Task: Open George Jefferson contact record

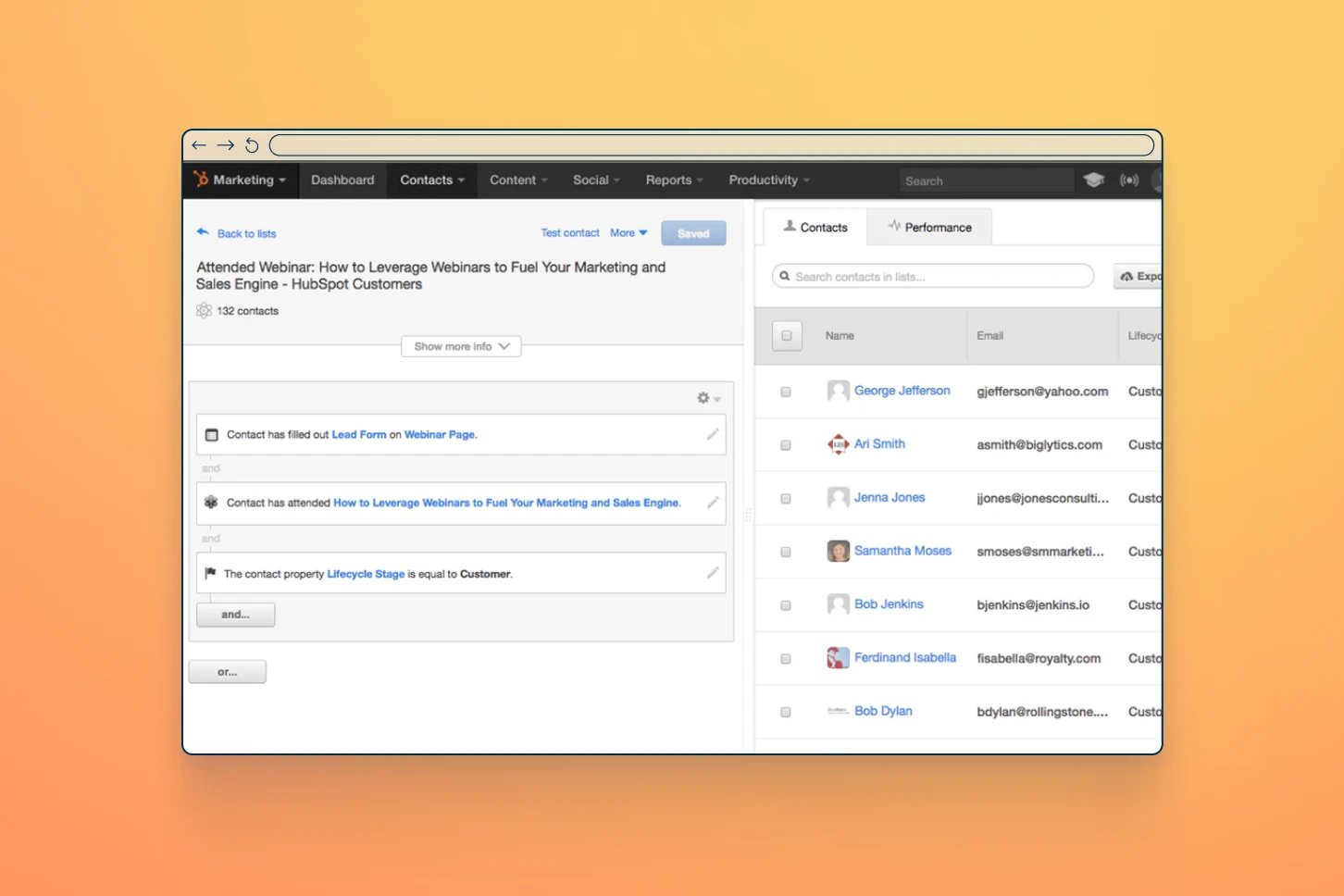Action: (902, 391)
